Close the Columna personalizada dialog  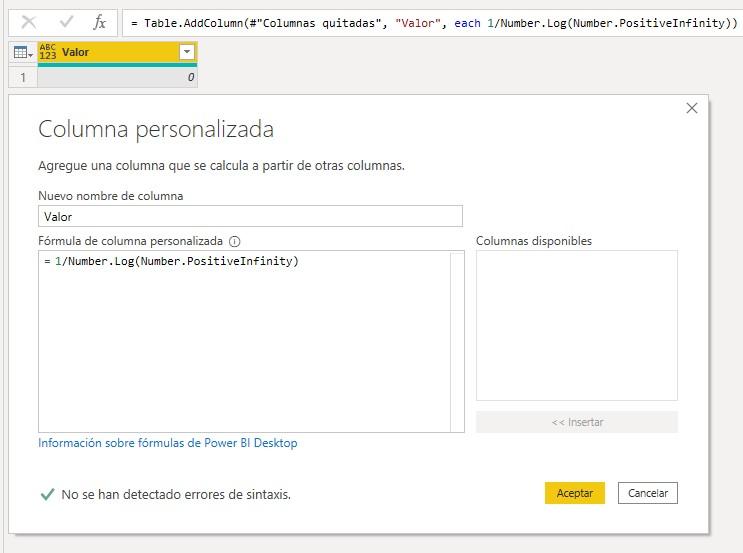691,108
